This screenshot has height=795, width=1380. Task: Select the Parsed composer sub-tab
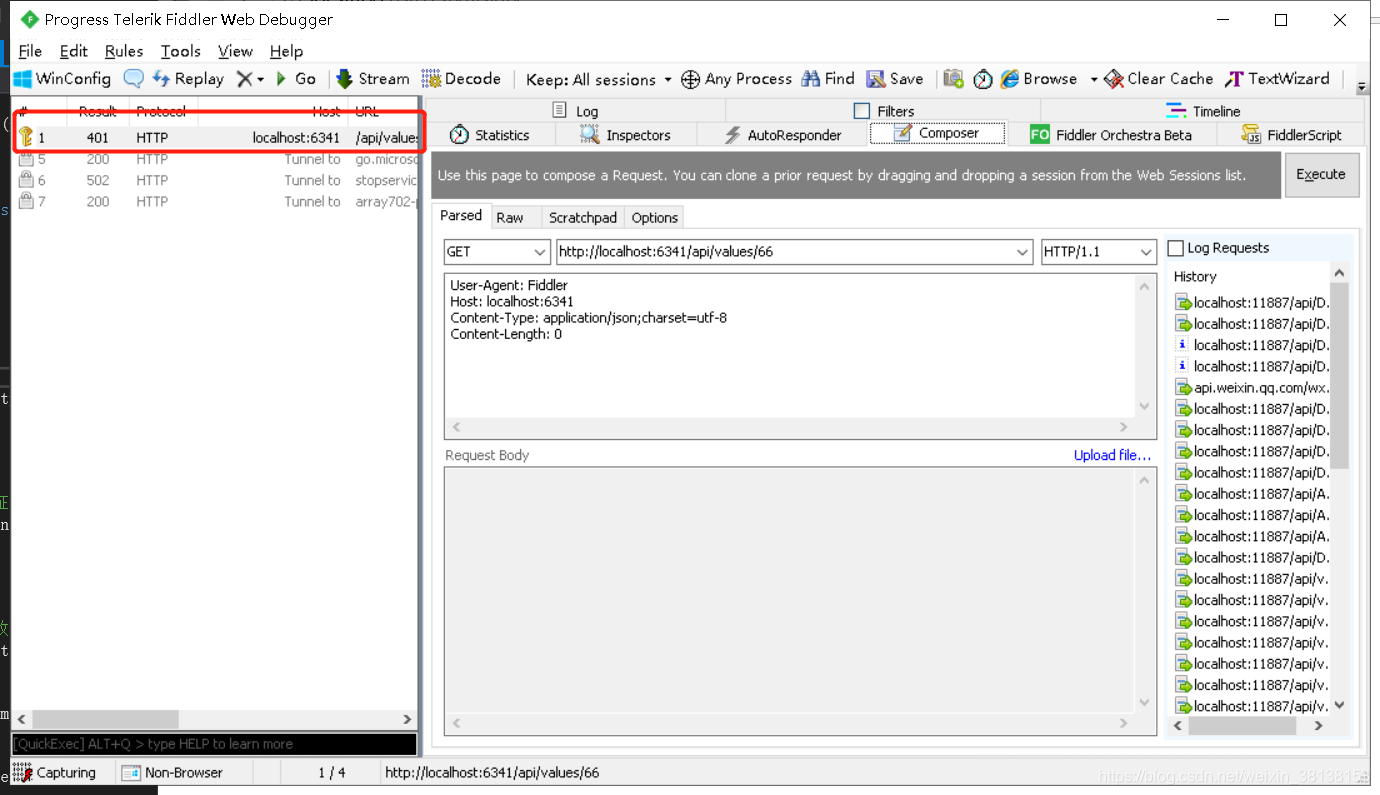click(461, 215)
